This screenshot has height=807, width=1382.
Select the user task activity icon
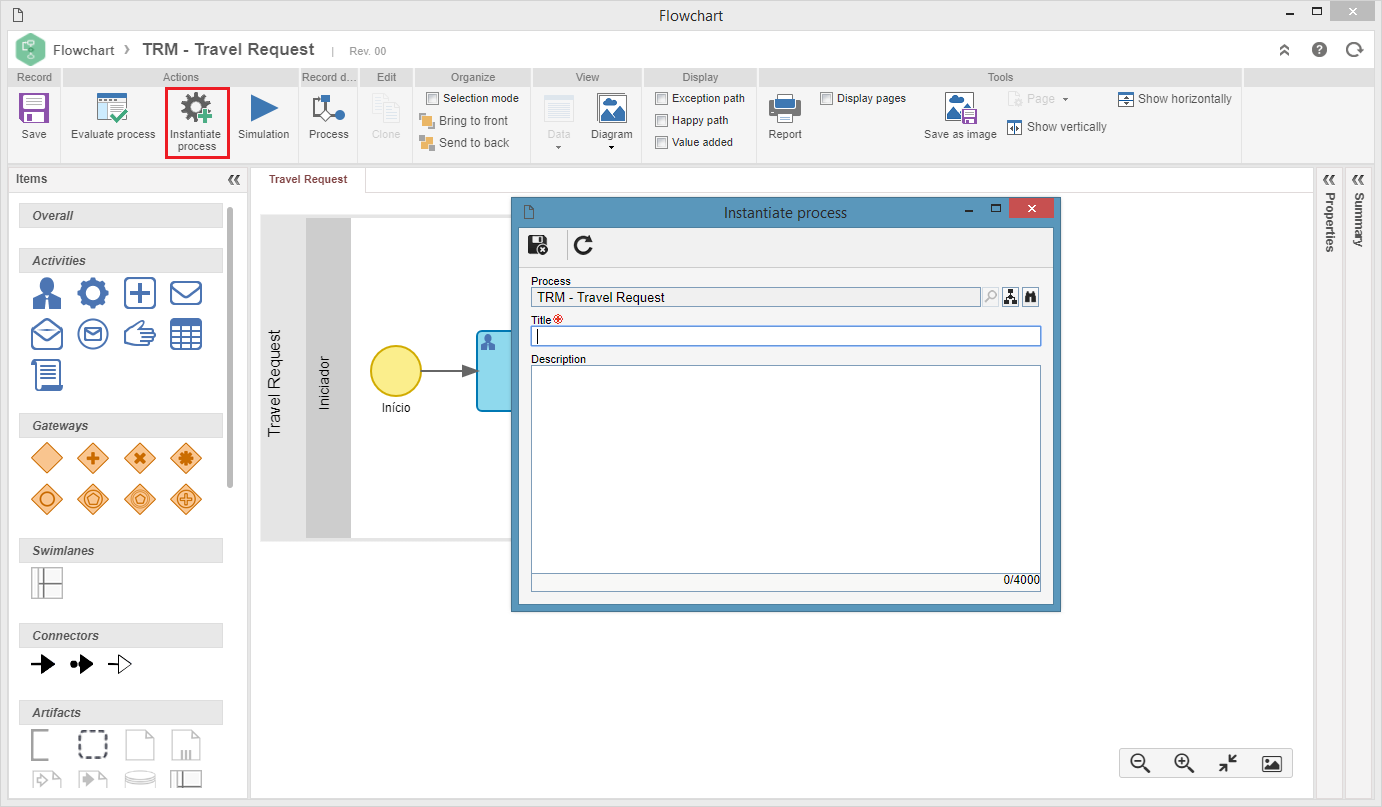(47, 293)
